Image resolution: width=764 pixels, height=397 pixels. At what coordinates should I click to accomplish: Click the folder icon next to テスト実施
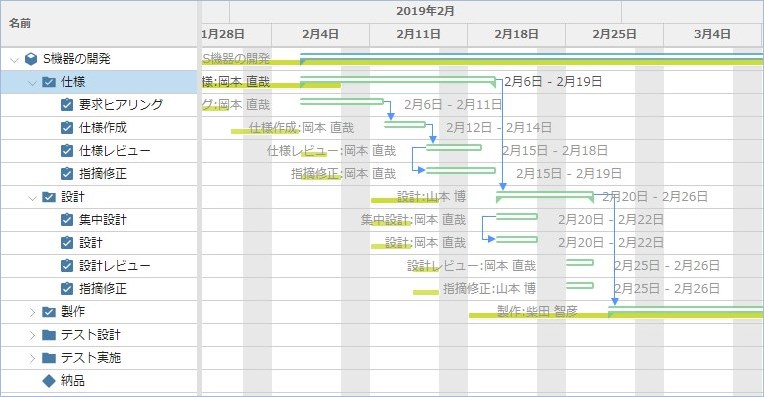(49, 358)
